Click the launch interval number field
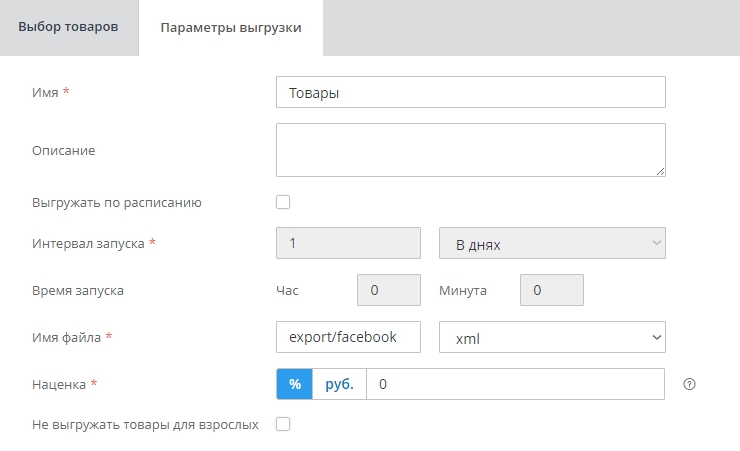This screenshot has height=451, width=740. pos(348,243)
